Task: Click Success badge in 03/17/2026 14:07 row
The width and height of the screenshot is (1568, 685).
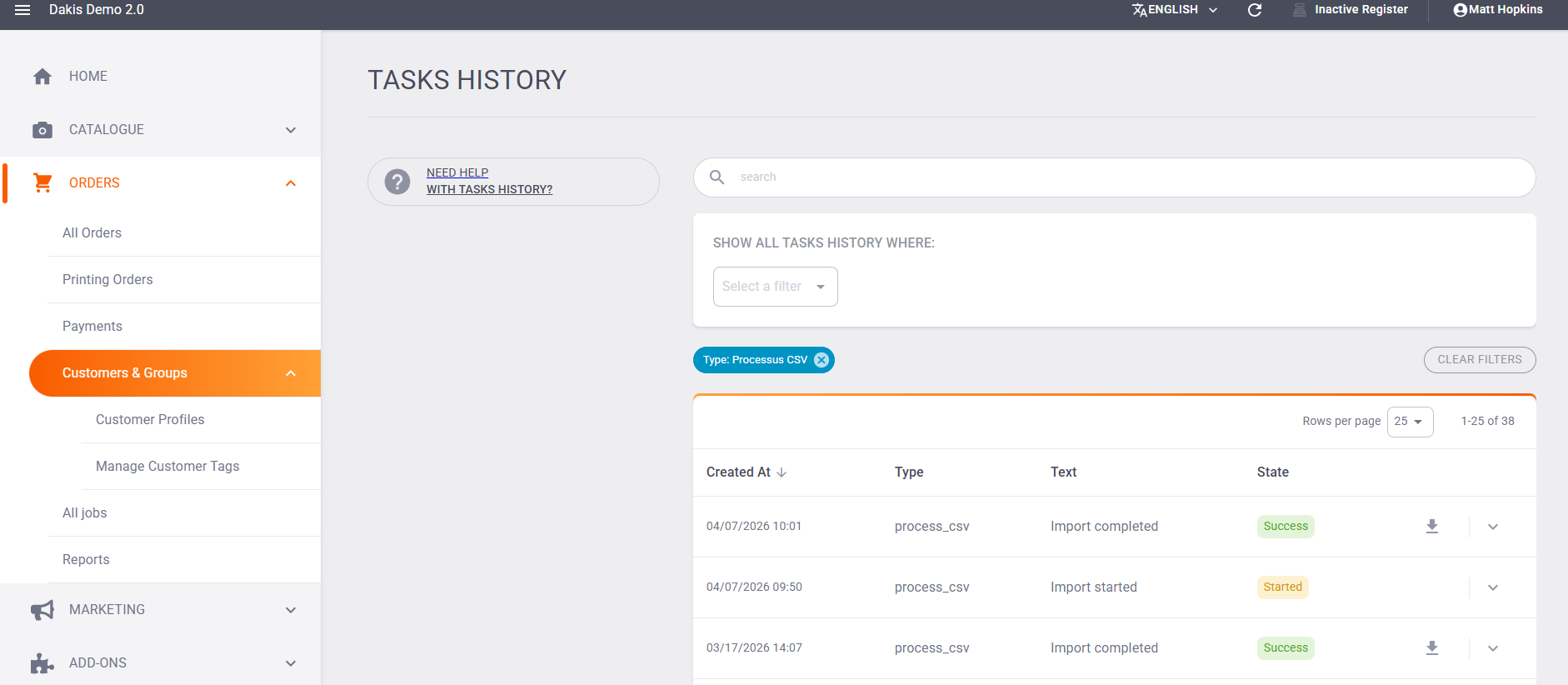Action: (1286, 648)
